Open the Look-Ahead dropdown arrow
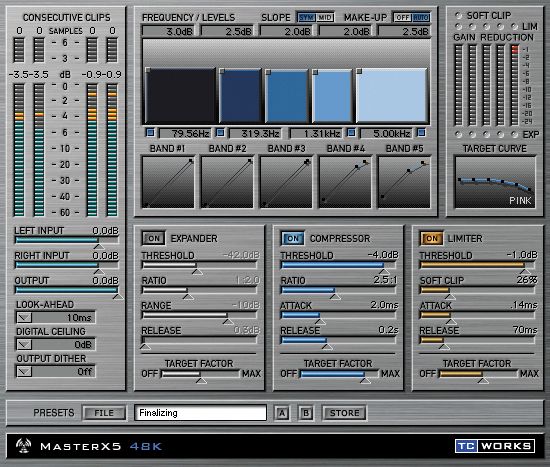This screenshot has width=550, height=467. (24, 318)
